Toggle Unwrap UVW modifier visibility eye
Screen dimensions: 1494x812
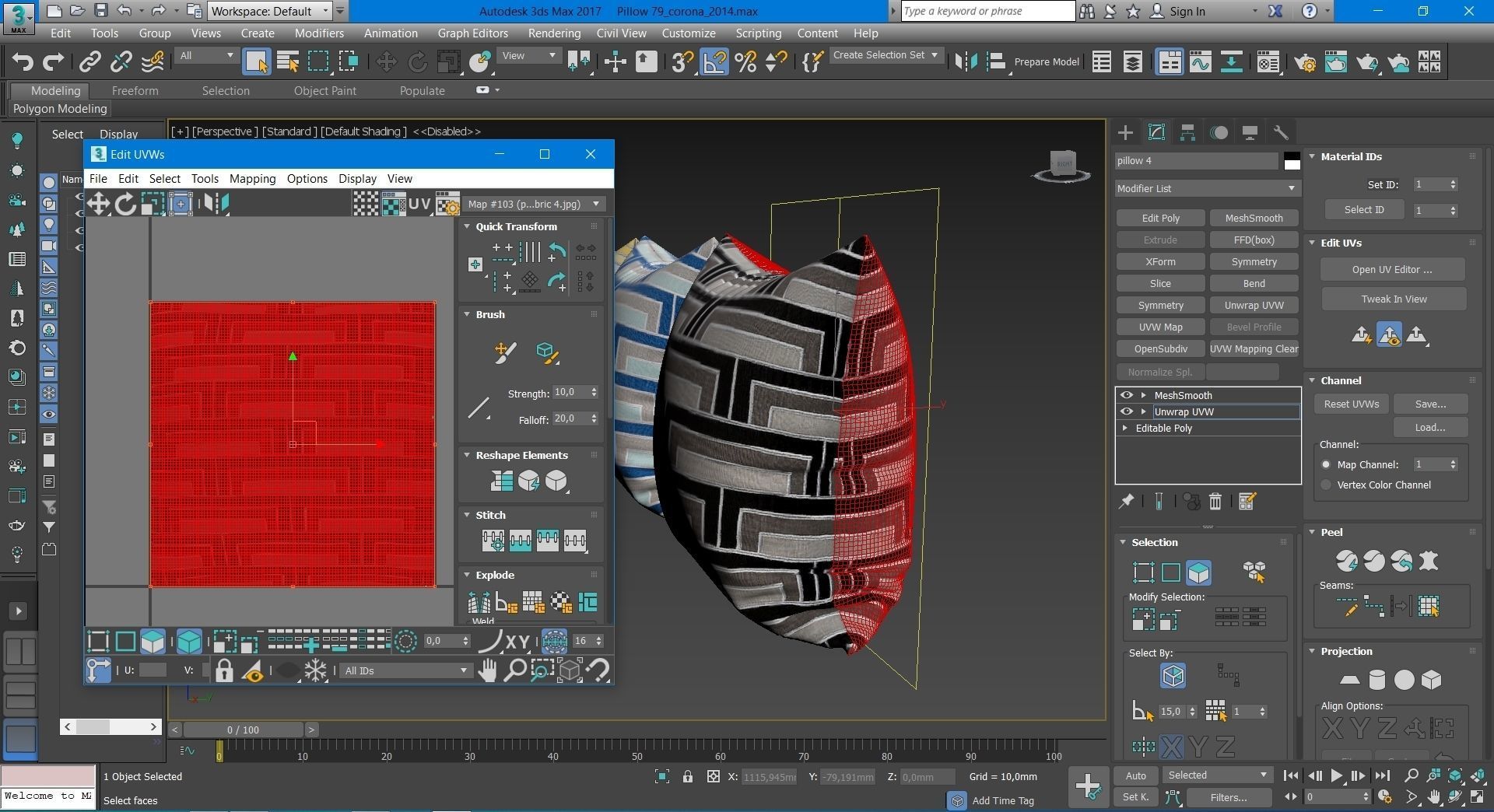pyautogui.click(x=1126, y=411)
